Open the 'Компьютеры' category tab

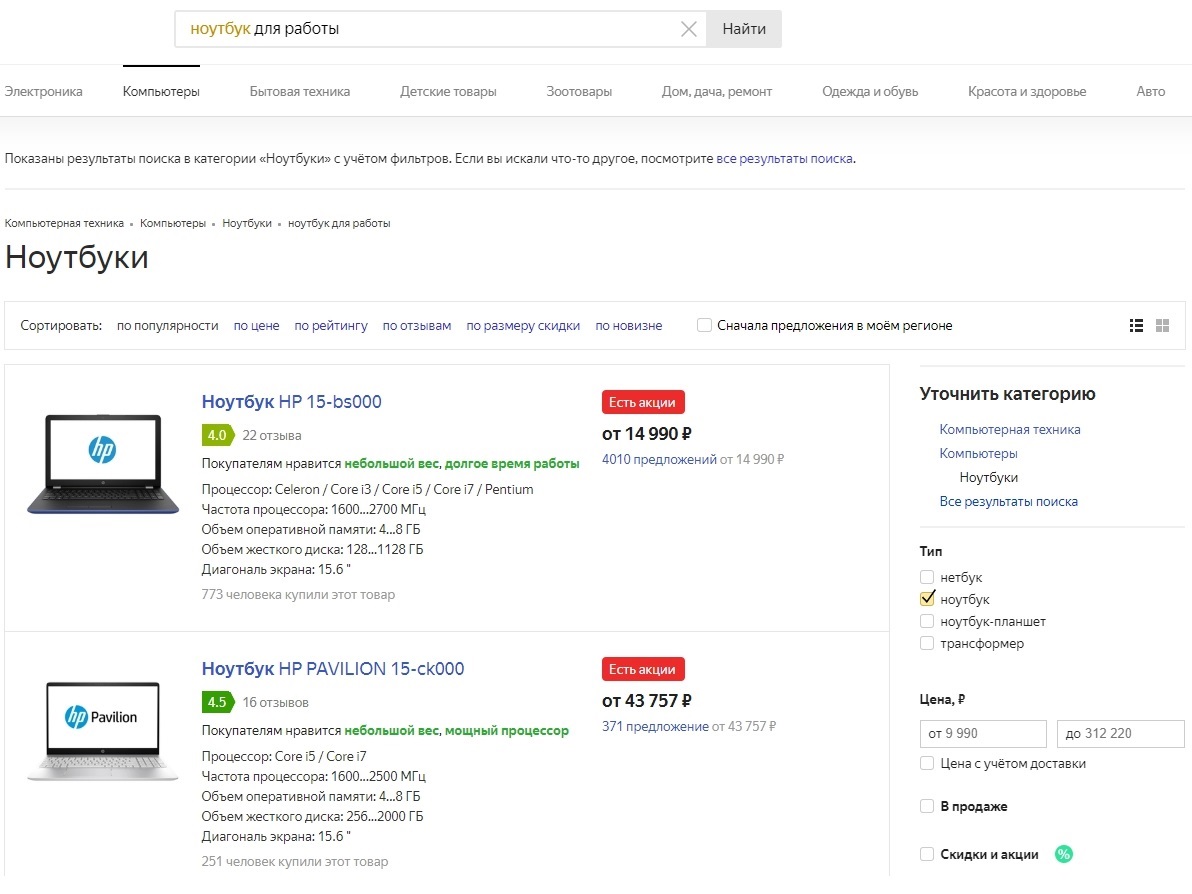point(161,91)
